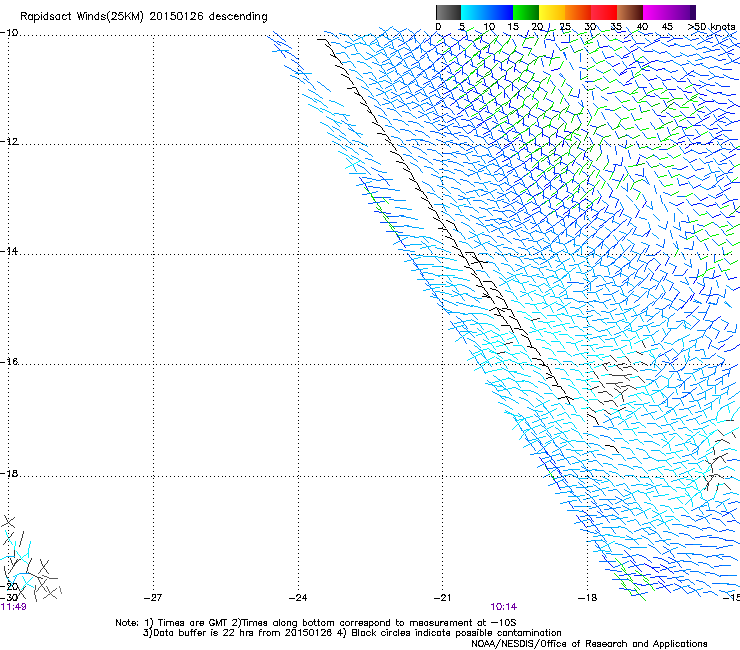Viewport: 740px width, 650px height.
Task: Click the latitude '-16' axis label
Action: [9, 362]
